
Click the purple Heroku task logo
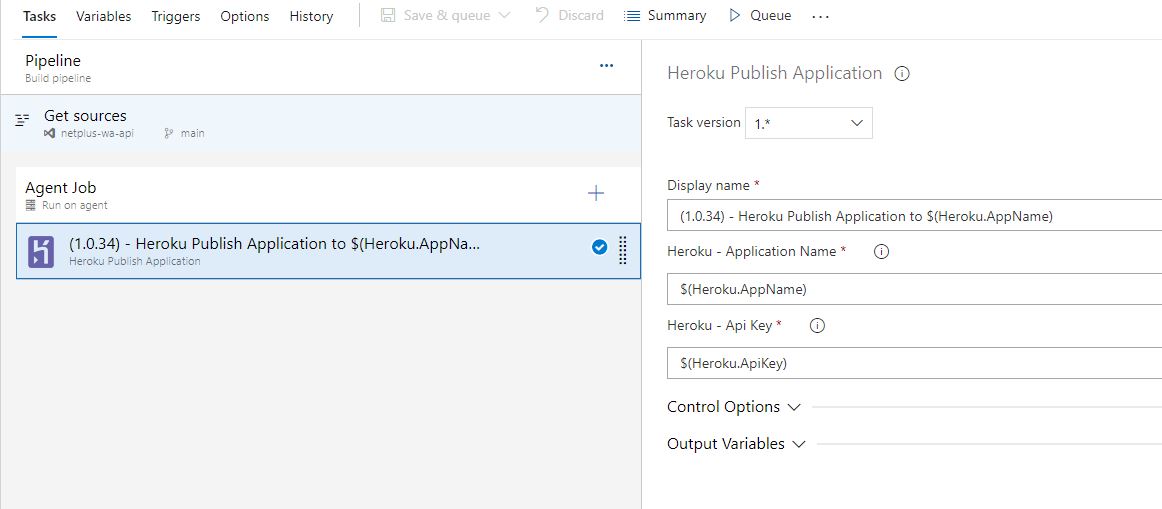[x=41, y=251]
